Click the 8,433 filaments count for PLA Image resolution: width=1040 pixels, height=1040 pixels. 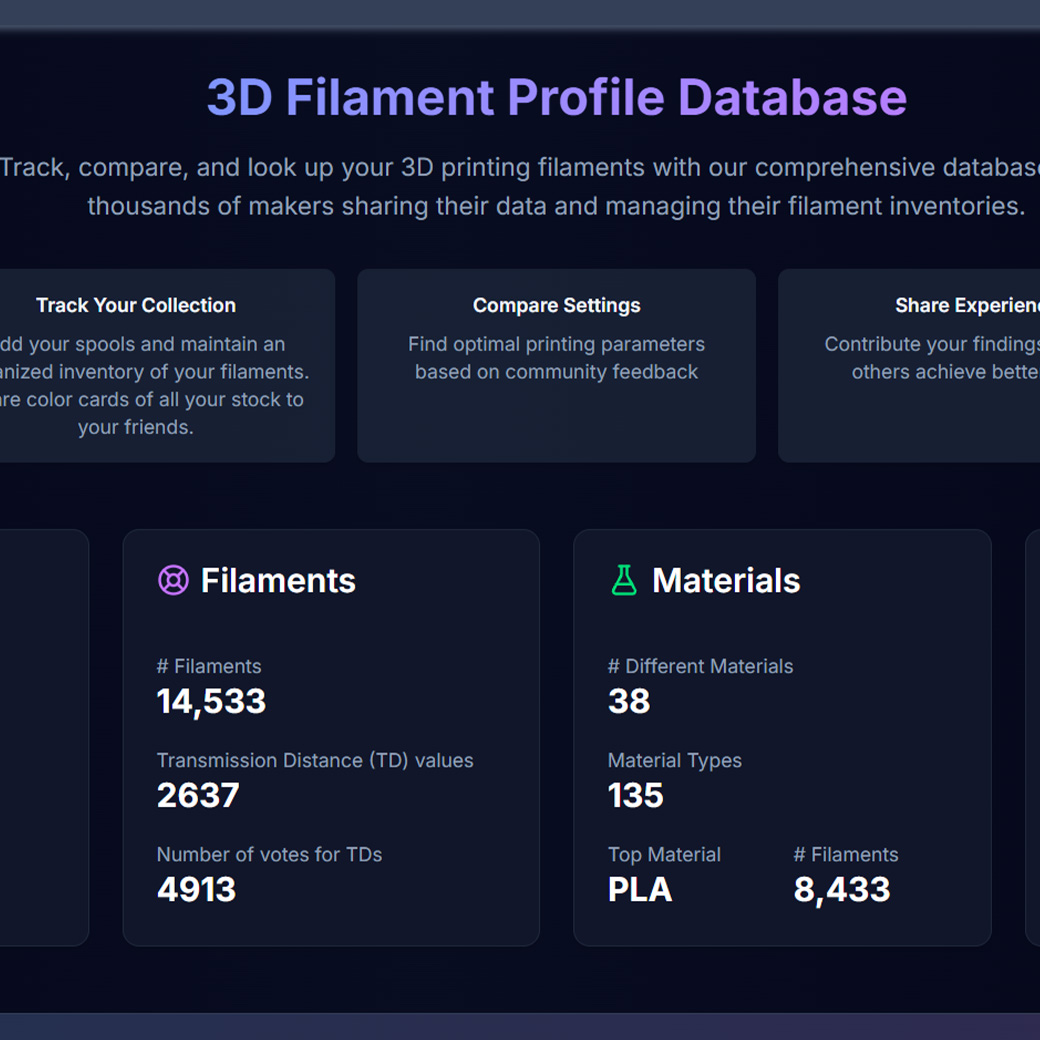pyautogui.click(x=841, y=889)
